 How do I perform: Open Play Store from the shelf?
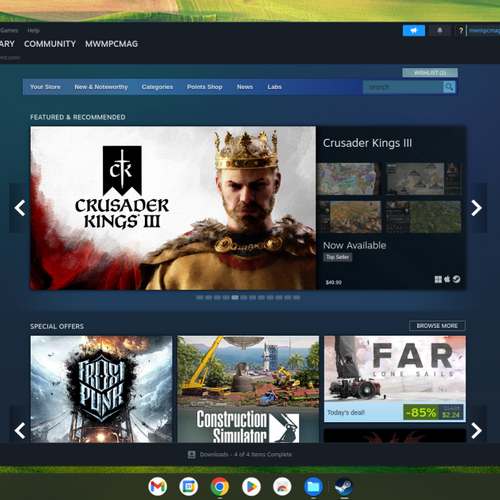251,487
